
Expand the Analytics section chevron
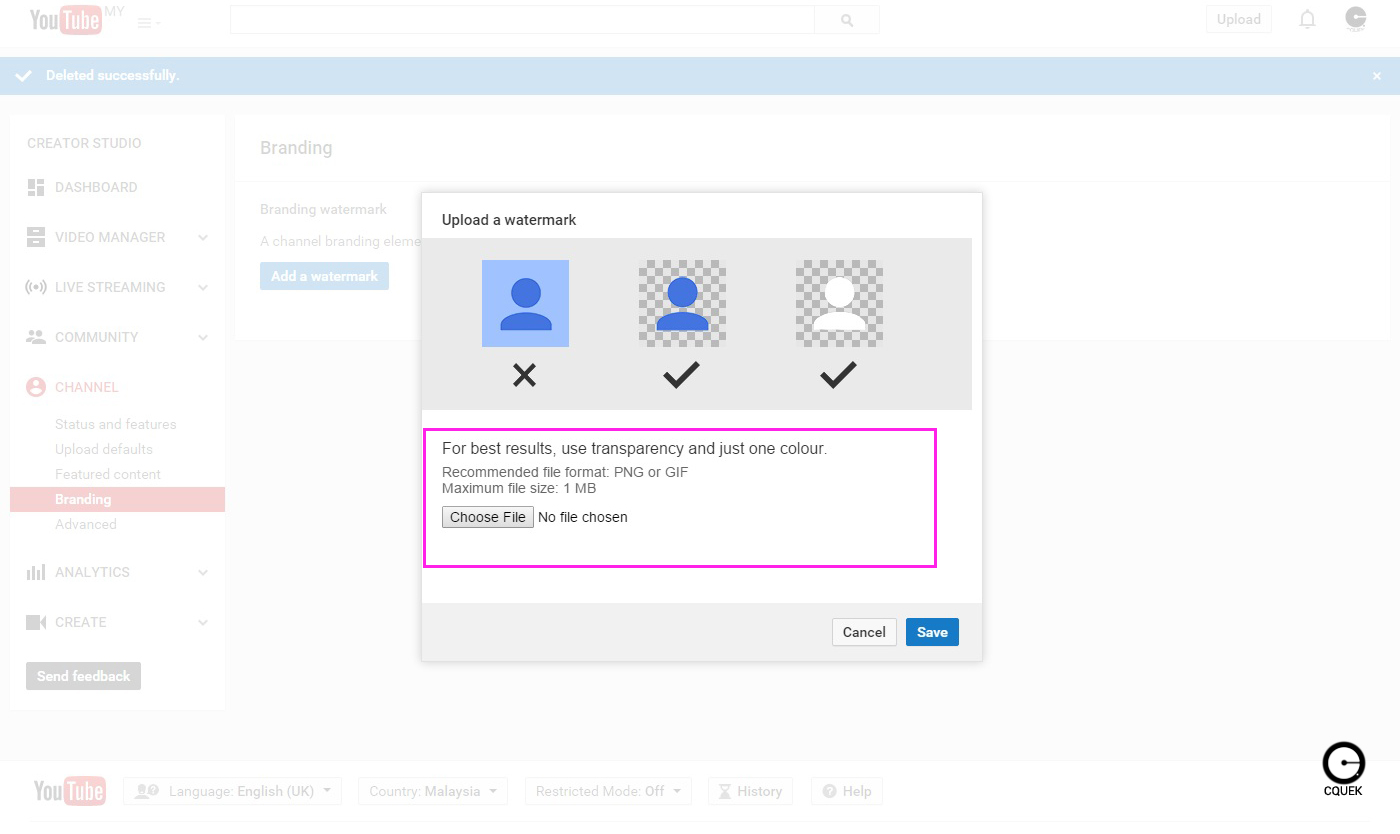click(203, 572)
